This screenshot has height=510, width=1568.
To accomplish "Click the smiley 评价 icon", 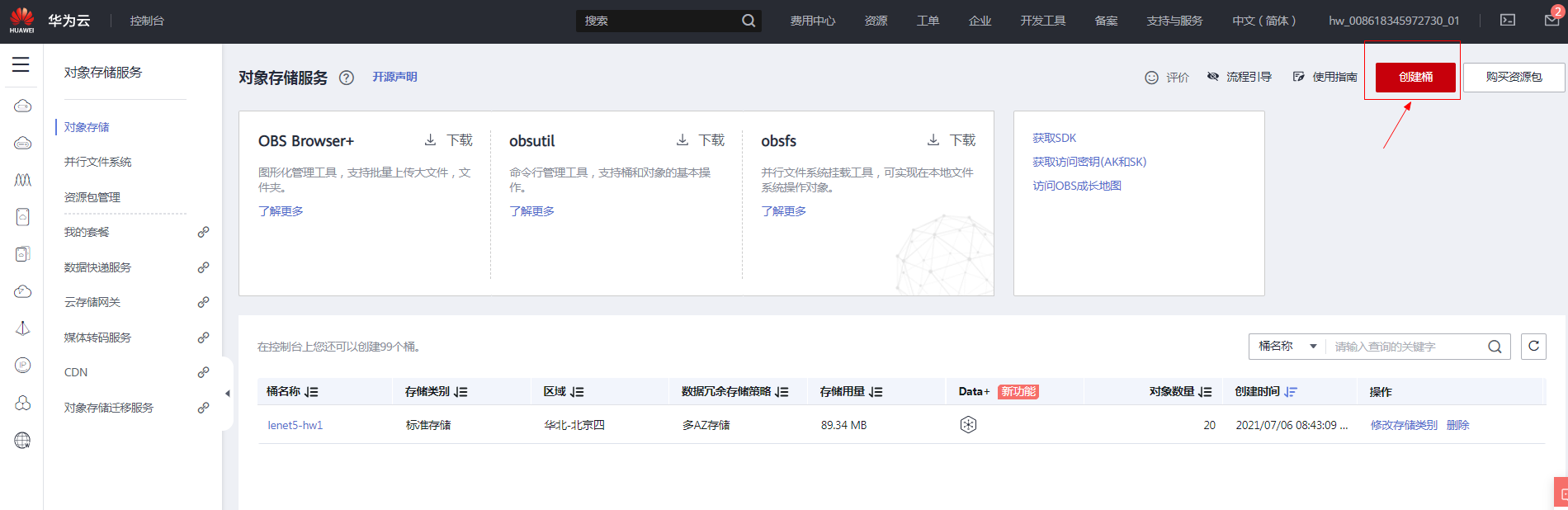I will click(1151, 78).
